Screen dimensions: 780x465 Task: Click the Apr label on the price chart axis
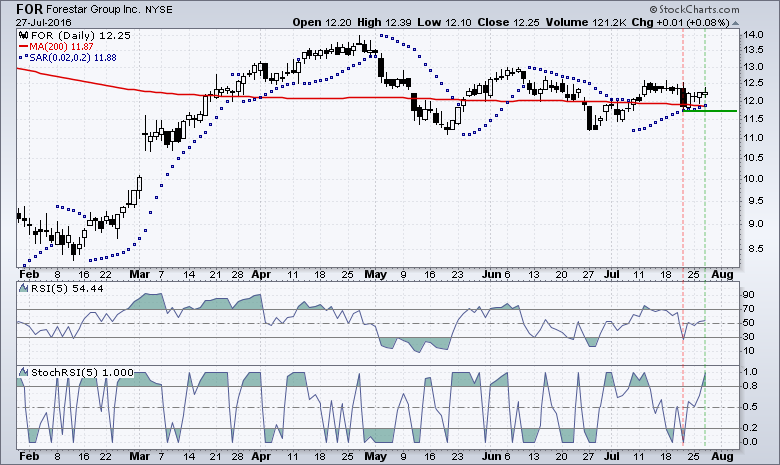[x=261, y=273]
